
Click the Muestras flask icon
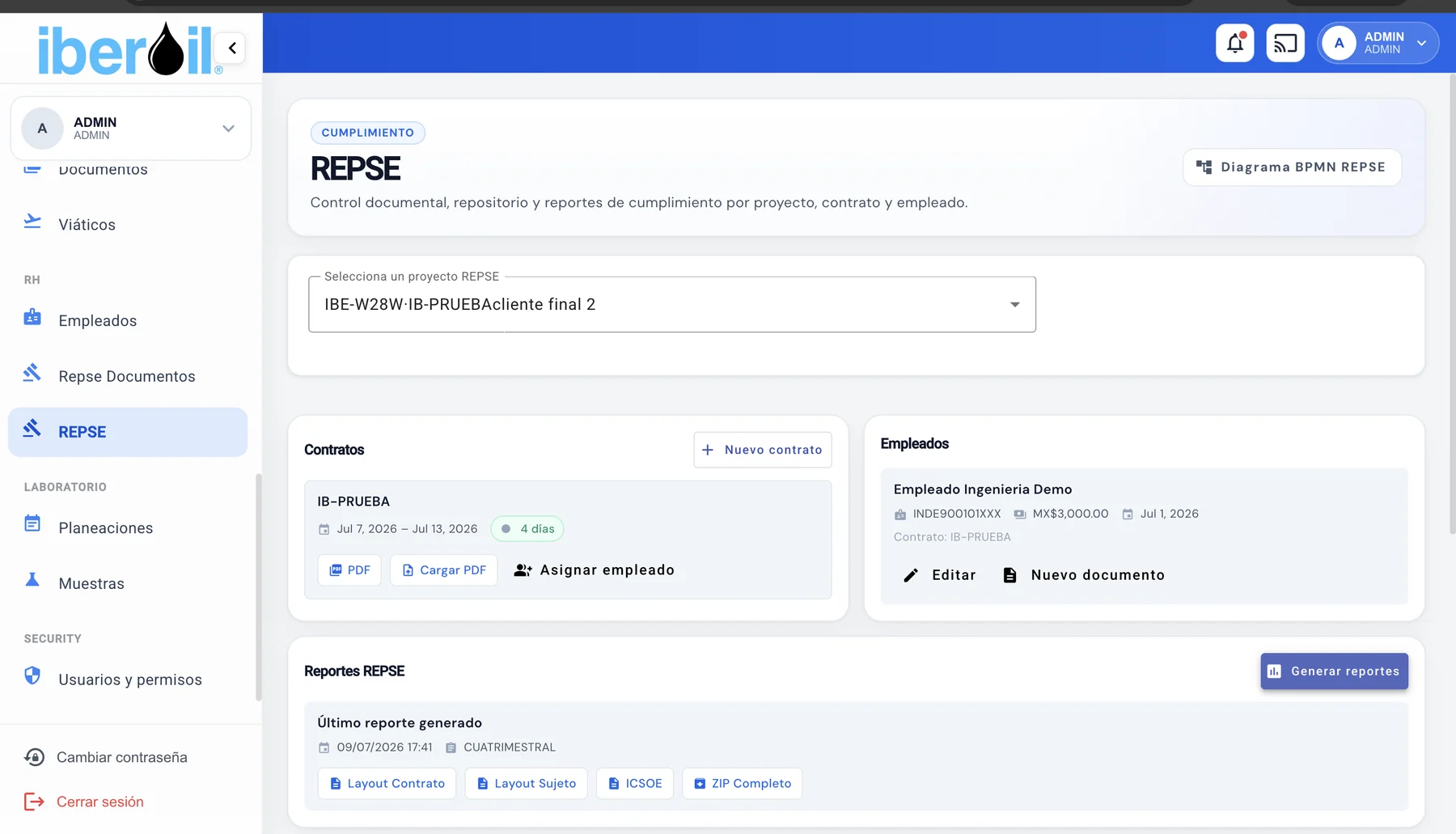point(32,580)
